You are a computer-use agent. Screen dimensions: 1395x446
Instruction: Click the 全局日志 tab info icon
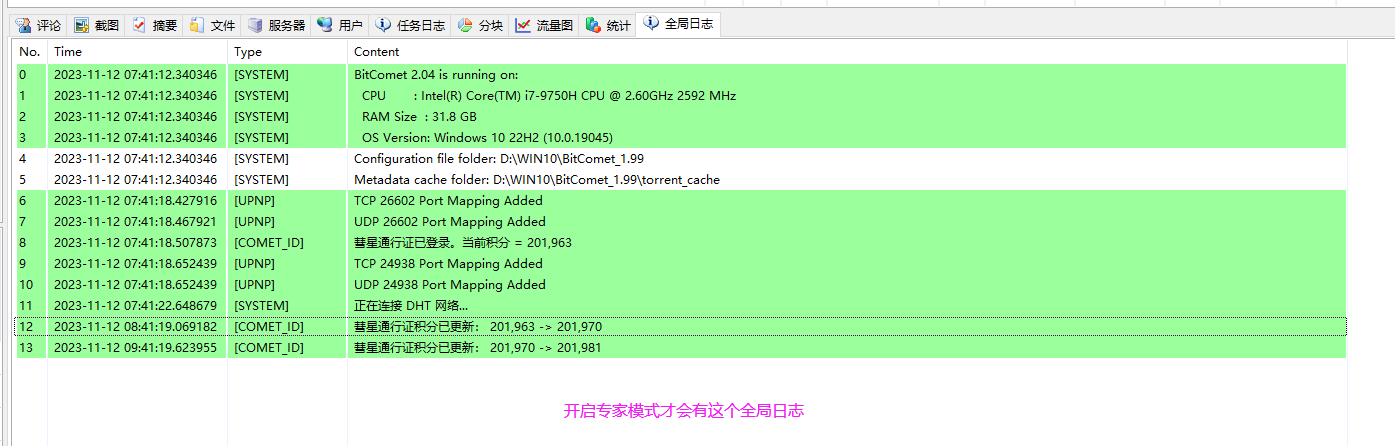[652, 23]
